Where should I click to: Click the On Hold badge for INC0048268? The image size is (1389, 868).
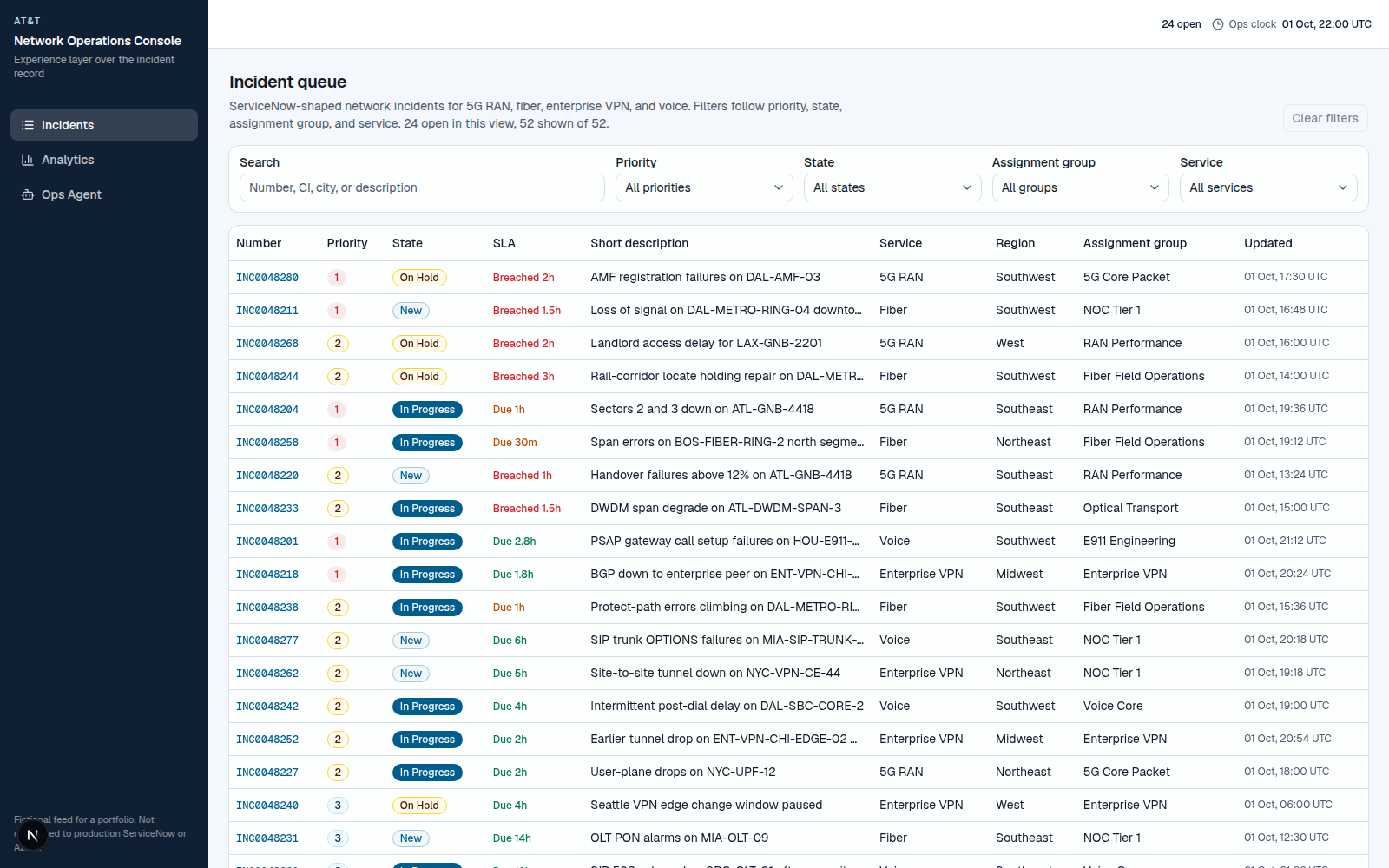tap(419, 344)
